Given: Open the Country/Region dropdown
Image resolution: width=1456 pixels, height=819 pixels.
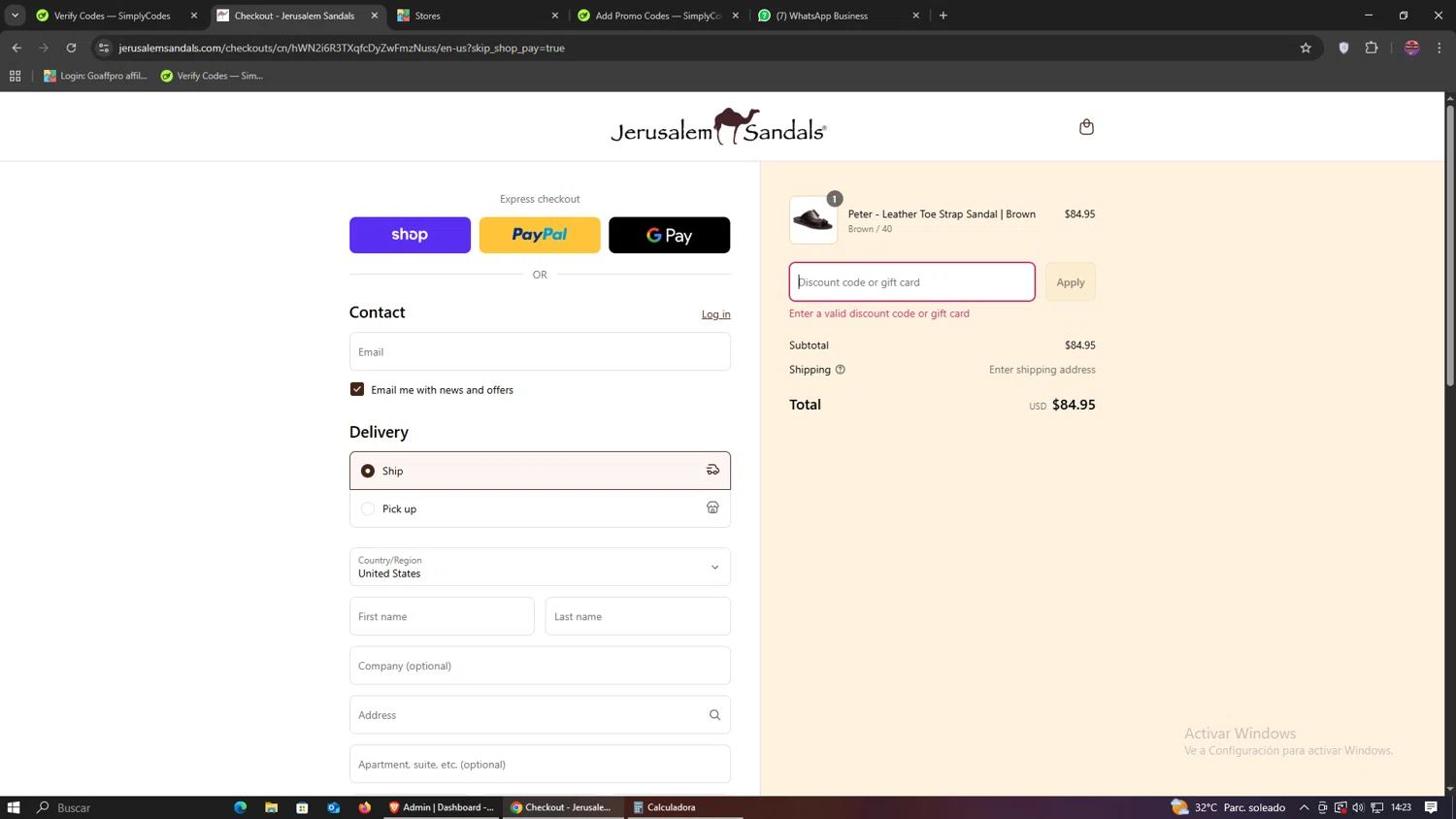Looking at the screenshot, I should [x=540, y=567].
